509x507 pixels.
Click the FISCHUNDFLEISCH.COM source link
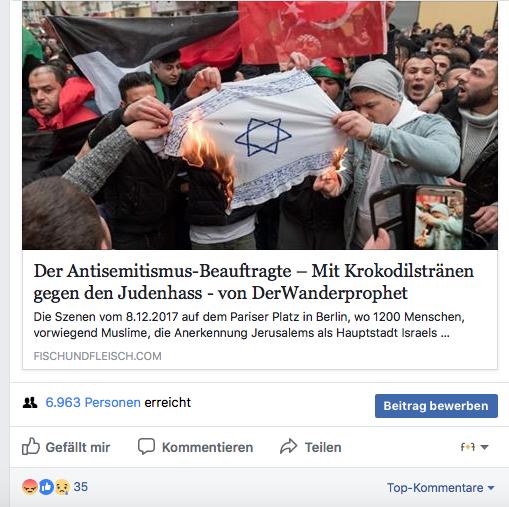click(97, 356)
